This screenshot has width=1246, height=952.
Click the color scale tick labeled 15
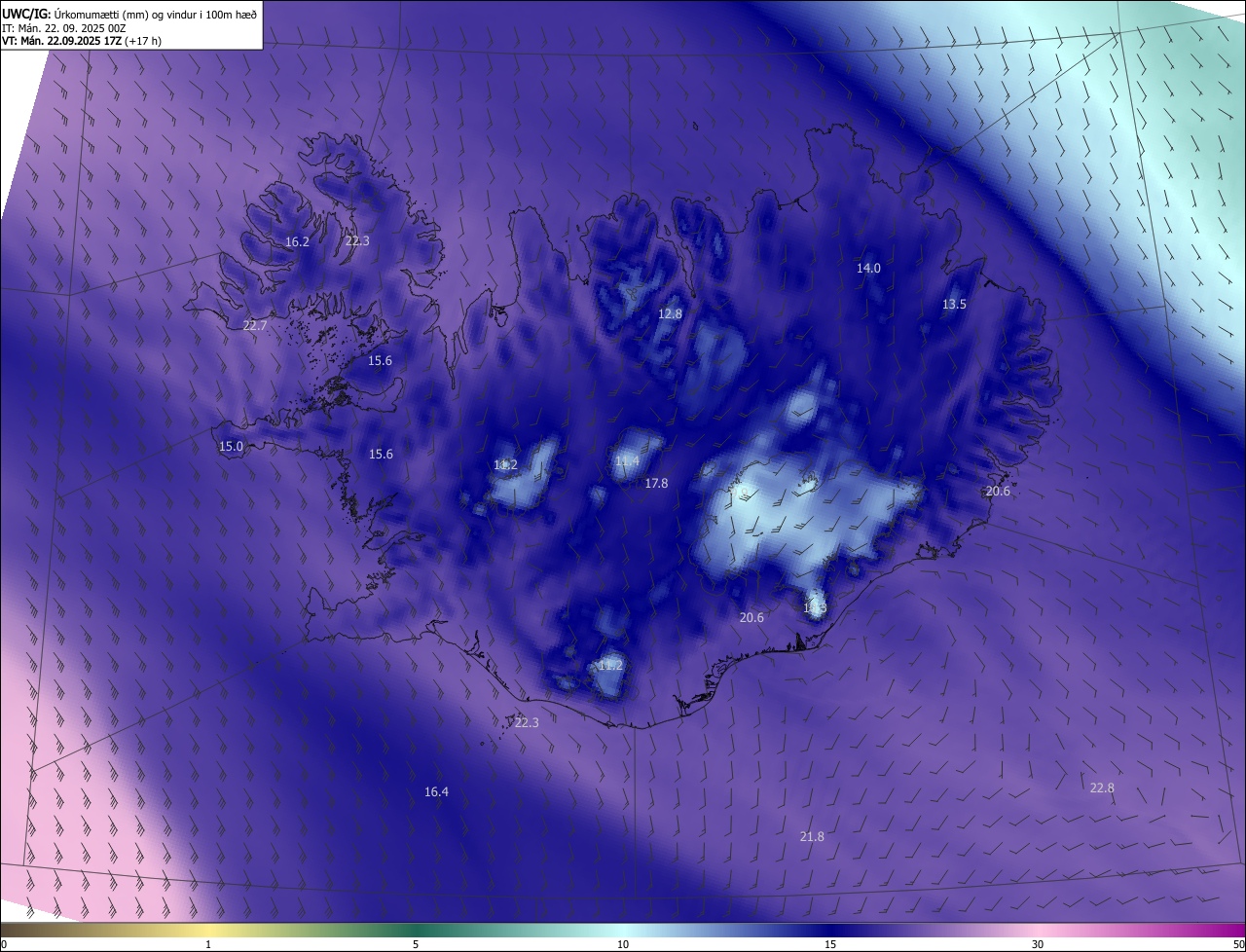(x=830, y=944)
